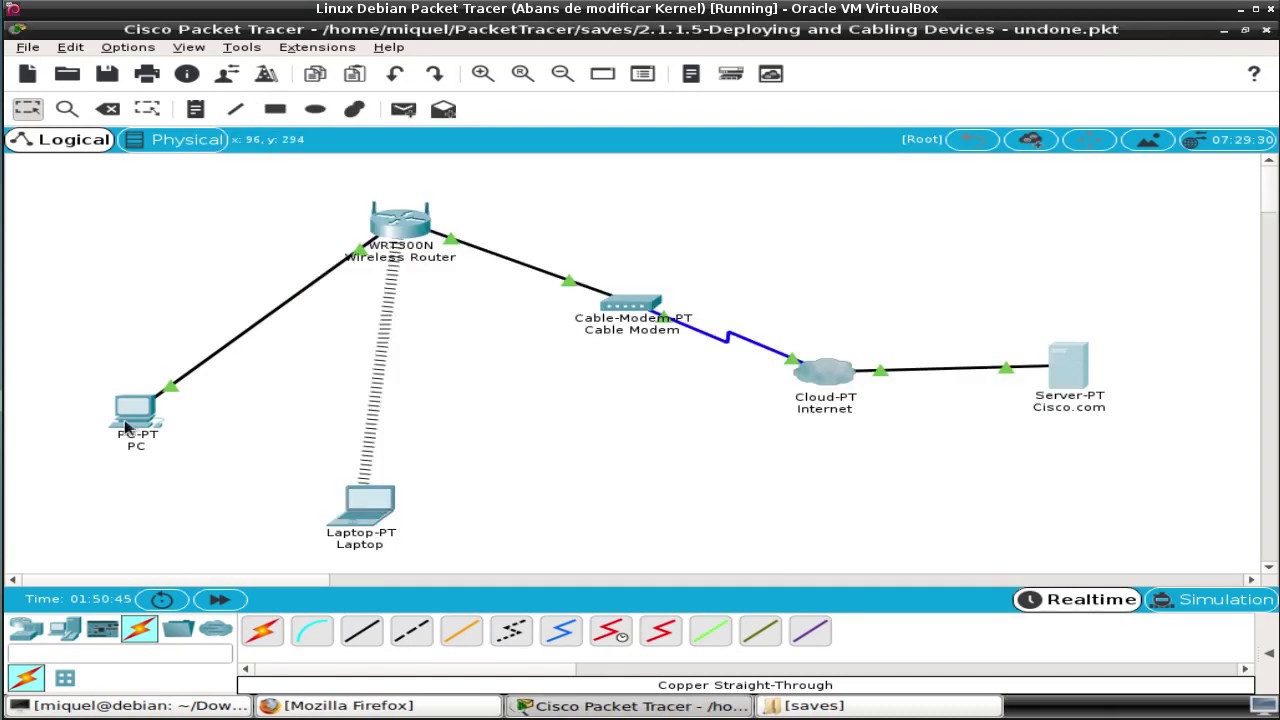Image resolution: width=1280 pixels, height=720 pixels.
Task: Select the orange Fiber cable
Action: pyautogui.click(x=461, y=631)
